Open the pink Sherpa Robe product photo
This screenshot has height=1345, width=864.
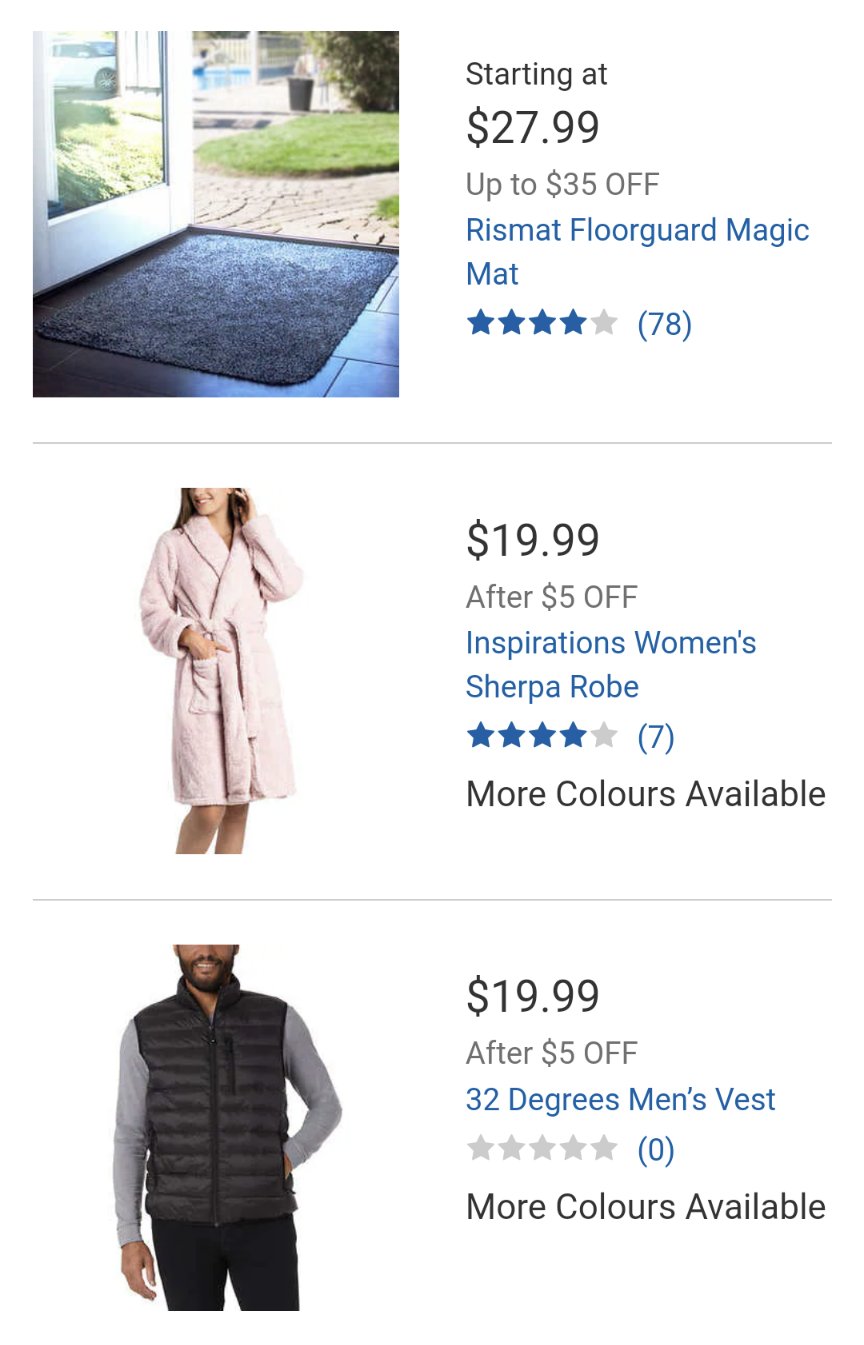(x=216, y=670)
